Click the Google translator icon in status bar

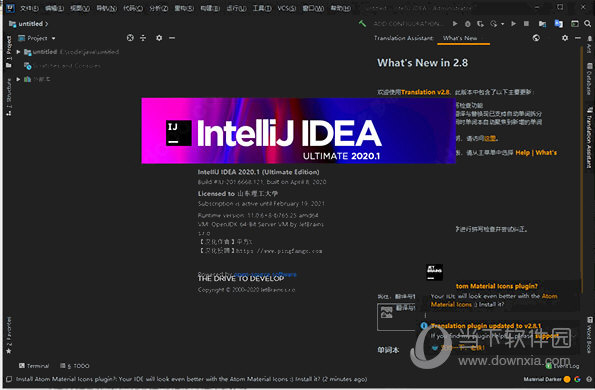[x=578, y=379]
